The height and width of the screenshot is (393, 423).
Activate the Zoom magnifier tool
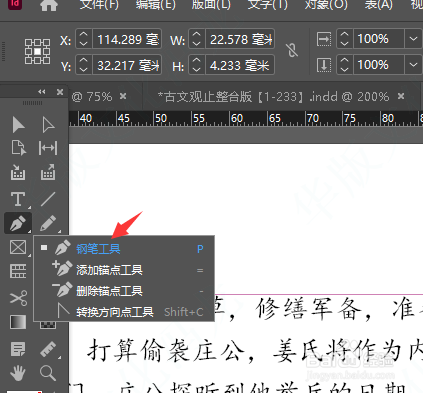pyautogui.click(x=48, y=373)
